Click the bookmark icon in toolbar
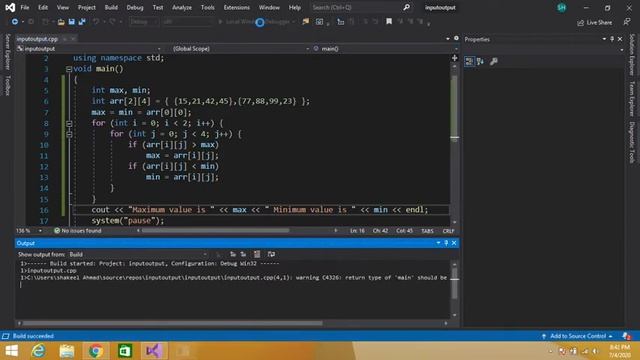 click(x=389, y=22)
